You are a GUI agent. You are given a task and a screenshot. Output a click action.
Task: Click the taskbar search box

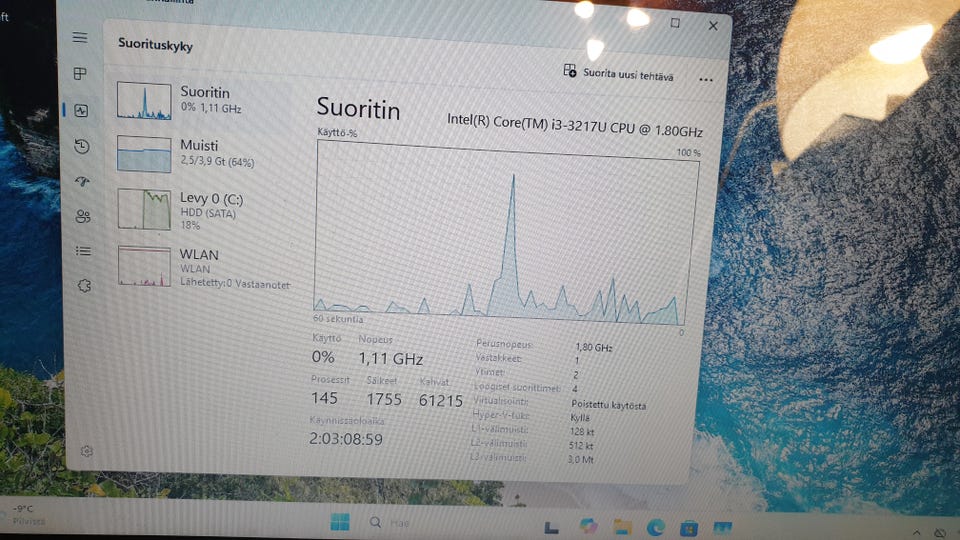click(x=392, y=523)
